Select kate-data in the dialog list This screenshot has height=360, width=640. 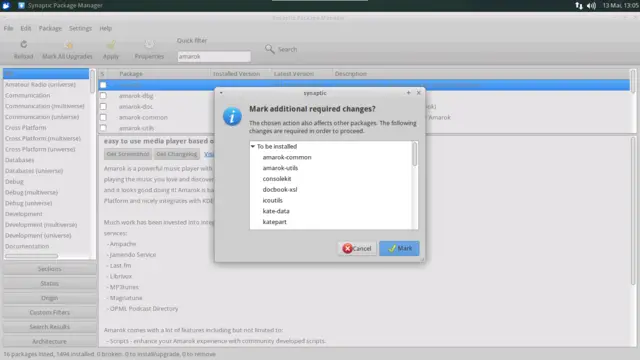click(x=276, y=211)
